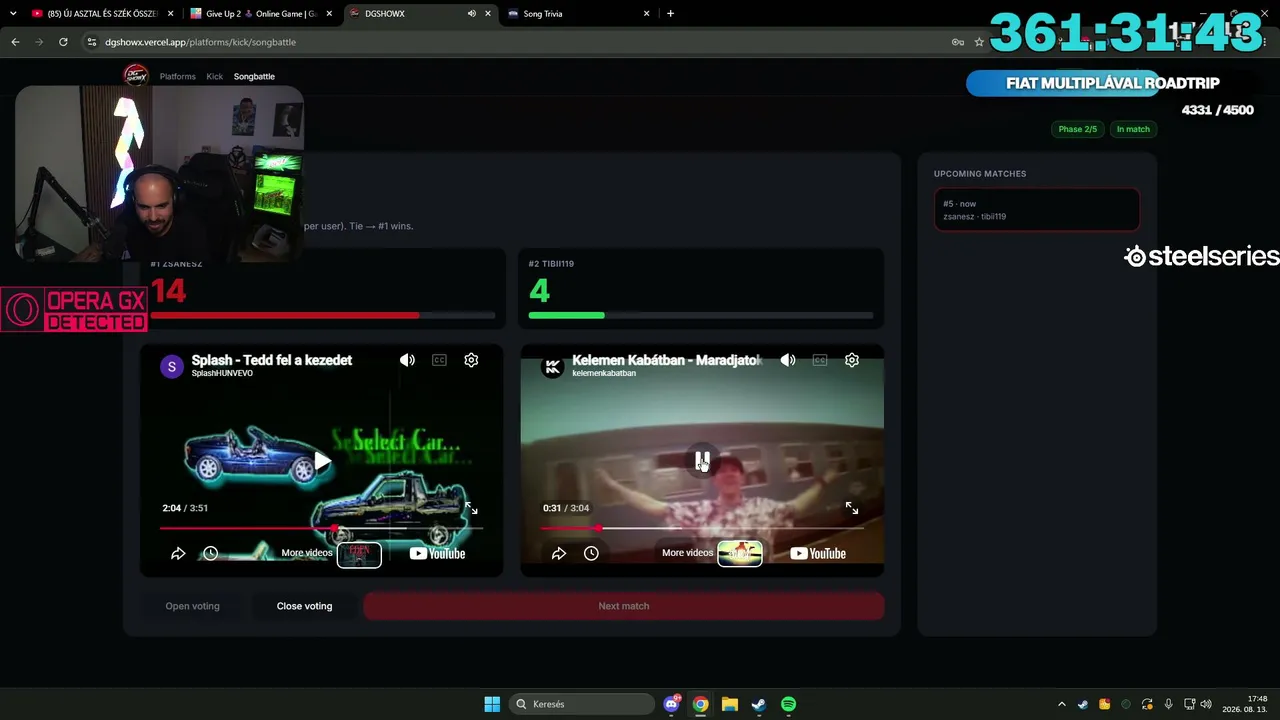Enter fullscreen on Splash video
The height and width of the screenshot is (720, 1280).
[x=471, y=508]
